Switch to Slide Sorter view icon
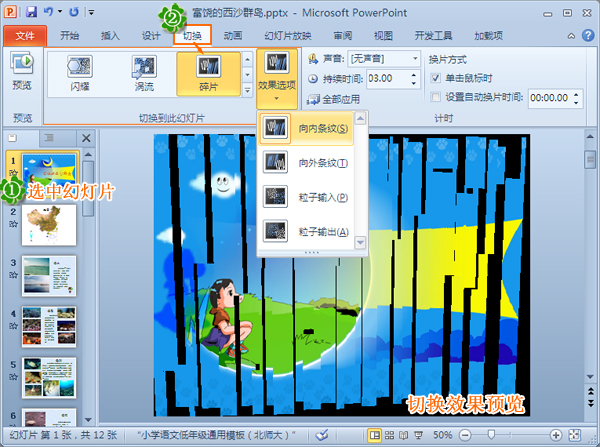The width and height of the screenshot is (600, 447). point(390,435)
